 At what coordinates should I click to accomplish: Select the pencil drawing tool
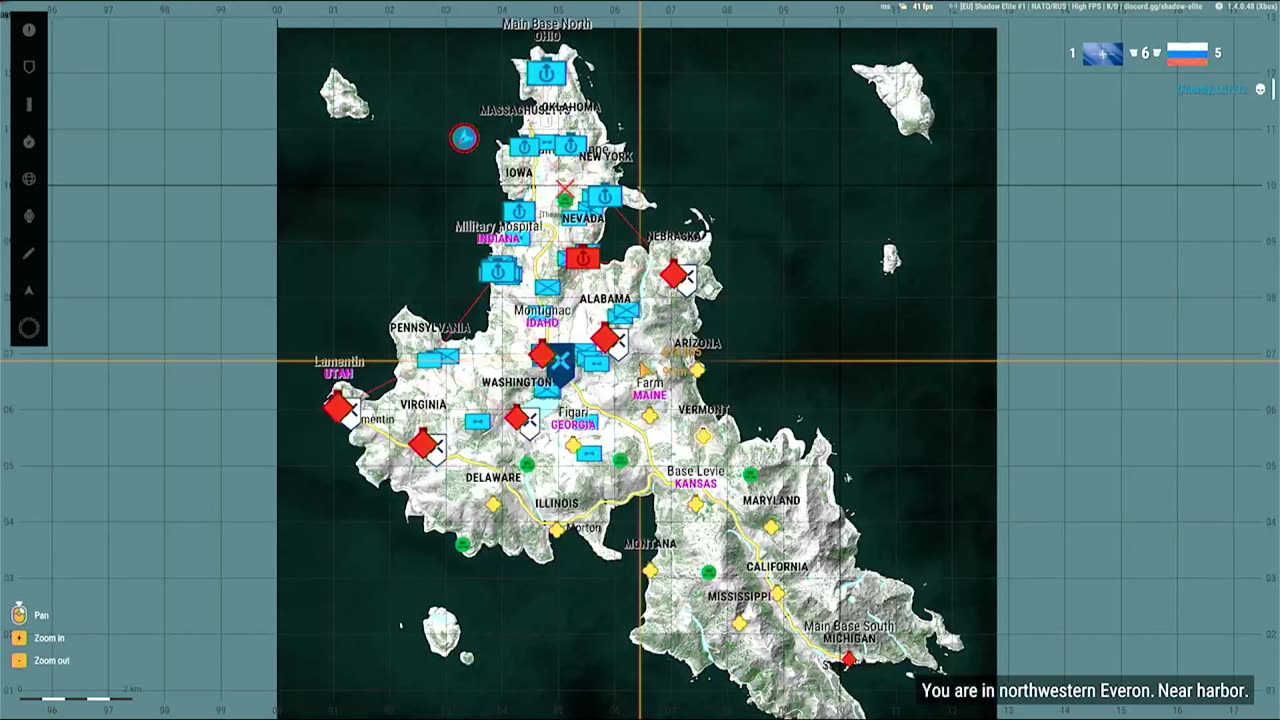pyautogui.click(x=29, y=254)
